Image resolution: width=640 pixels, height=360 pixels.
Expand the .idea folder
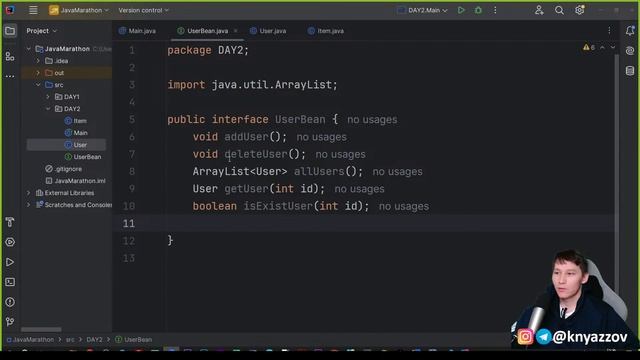pyautogui.click(x=38, y=61)
